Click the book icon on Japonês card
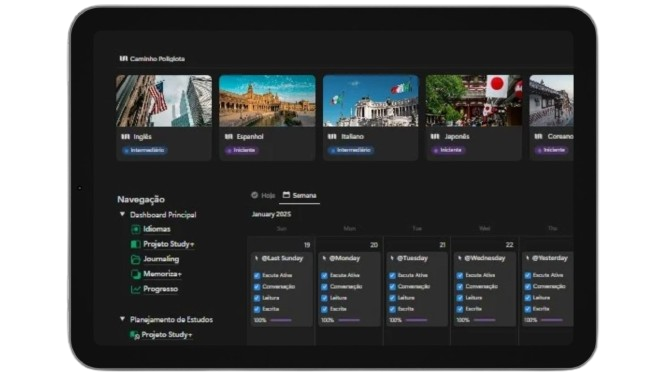 click(x=435, y=137)
